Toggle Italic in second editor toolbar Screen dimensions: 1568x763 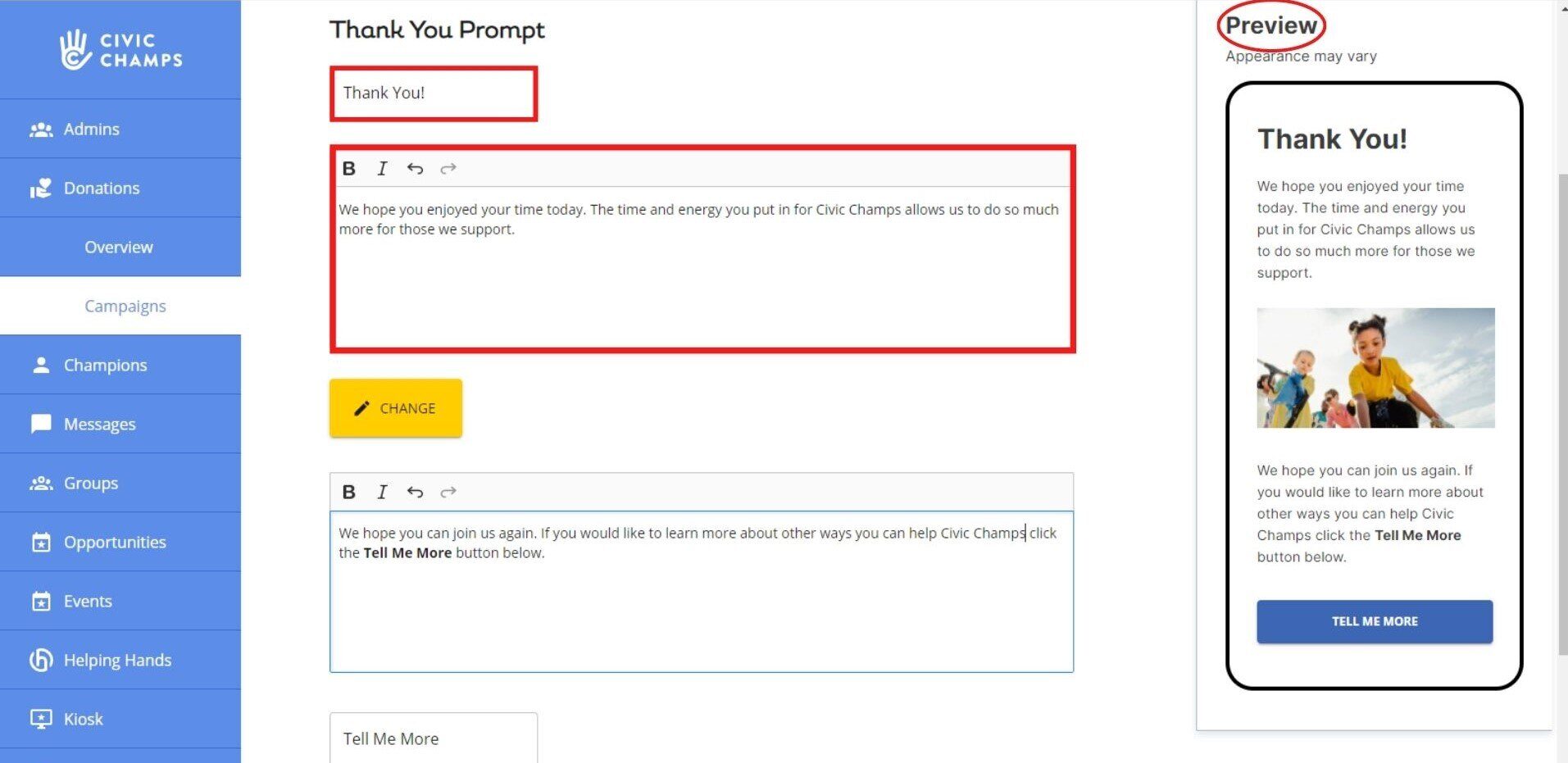click(x=382, y=492)
